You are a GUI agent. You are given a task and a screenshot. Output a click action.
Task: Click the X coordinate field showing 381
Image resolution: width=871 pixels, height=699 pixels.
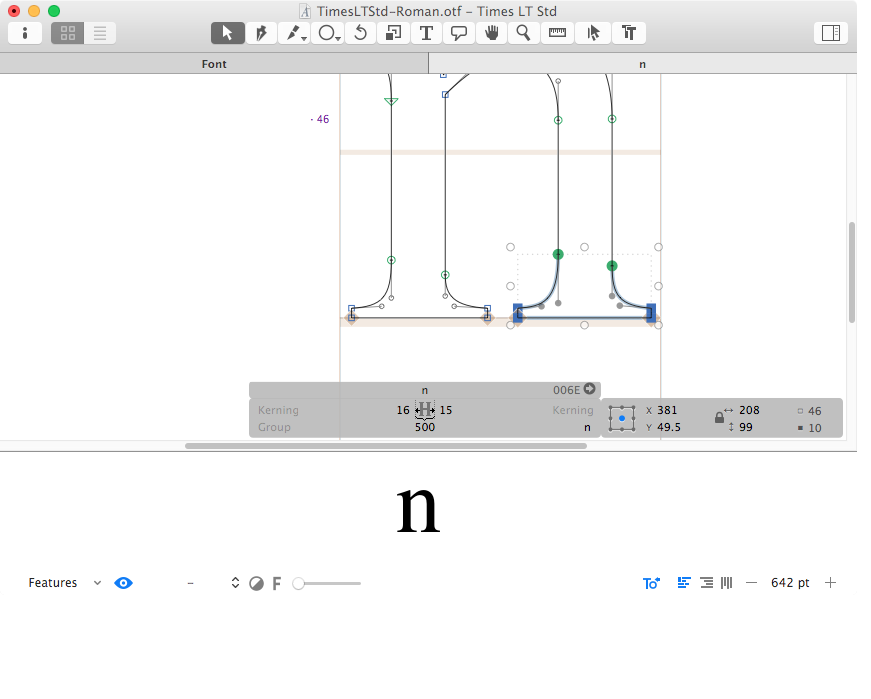pos(668,411)
